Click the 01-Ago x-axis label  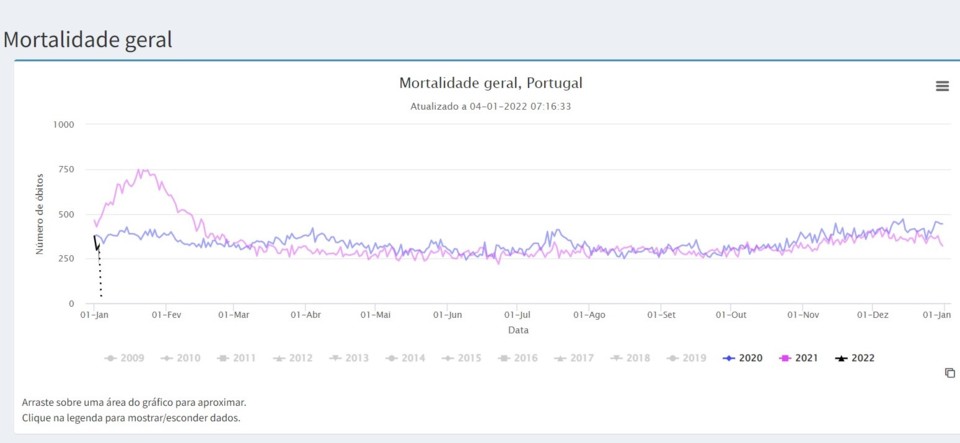[x=590, y=315]
